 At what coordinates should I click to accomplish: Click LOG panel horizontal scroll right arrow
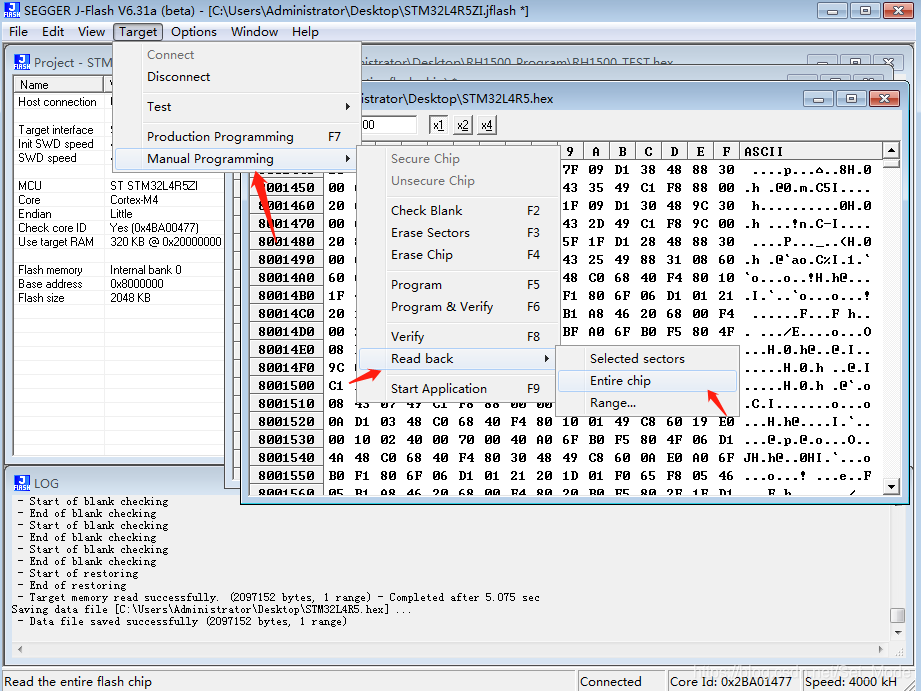point(880,649)
